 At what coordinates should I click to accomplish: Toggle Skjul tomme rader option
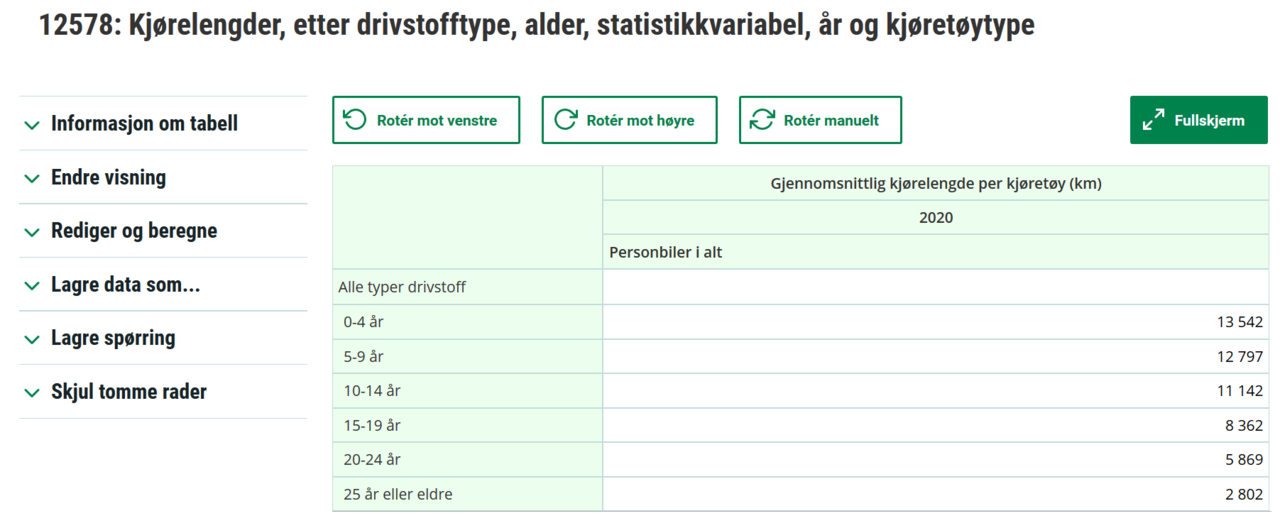128,391
